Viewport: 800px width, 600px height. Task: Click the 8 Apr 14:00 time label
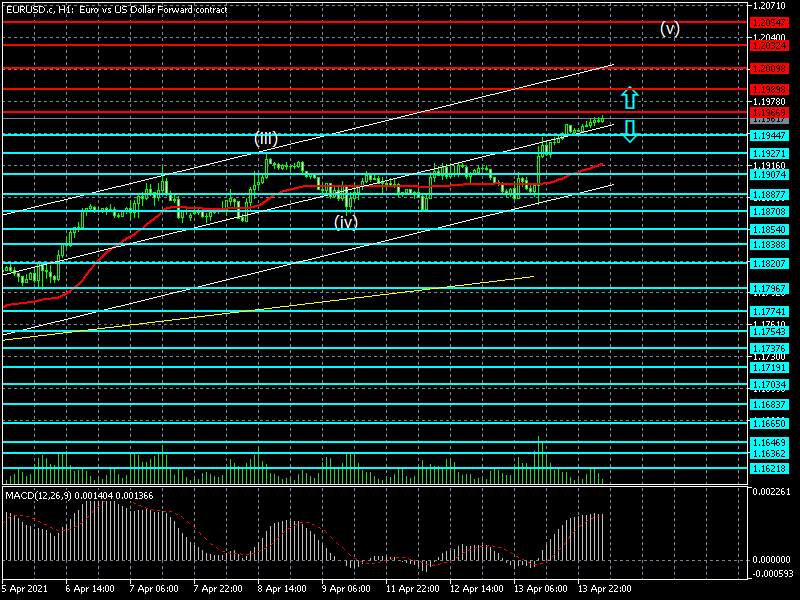coord(282,588)
